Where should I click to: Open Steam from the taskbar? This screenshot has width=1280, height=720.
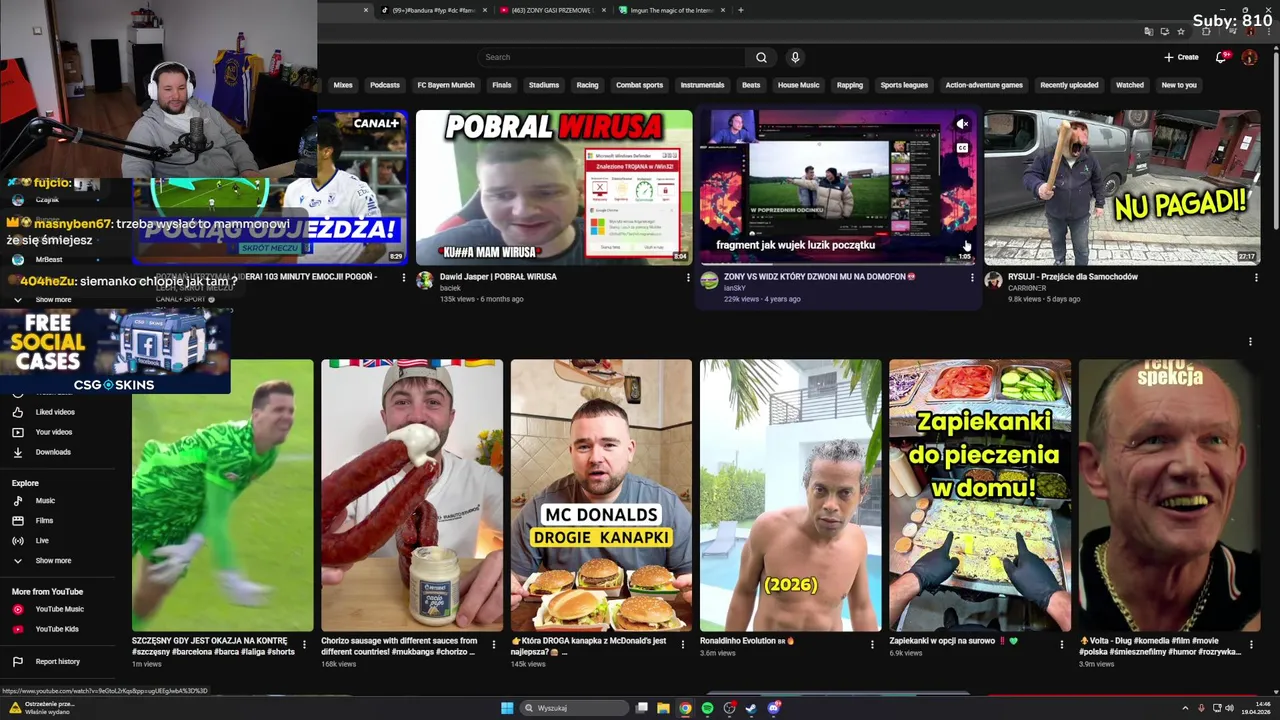click(751, 708)
